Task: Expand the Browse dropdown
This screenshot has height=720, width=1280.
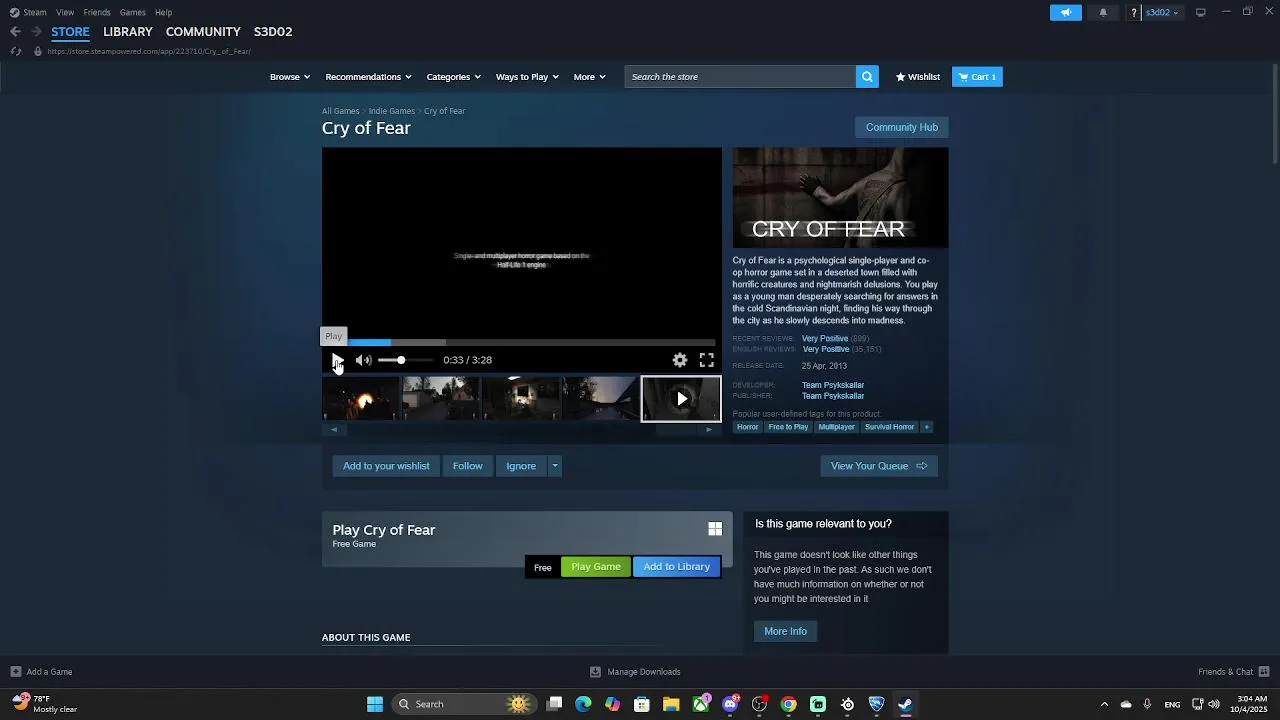Action: pos(290,77)
